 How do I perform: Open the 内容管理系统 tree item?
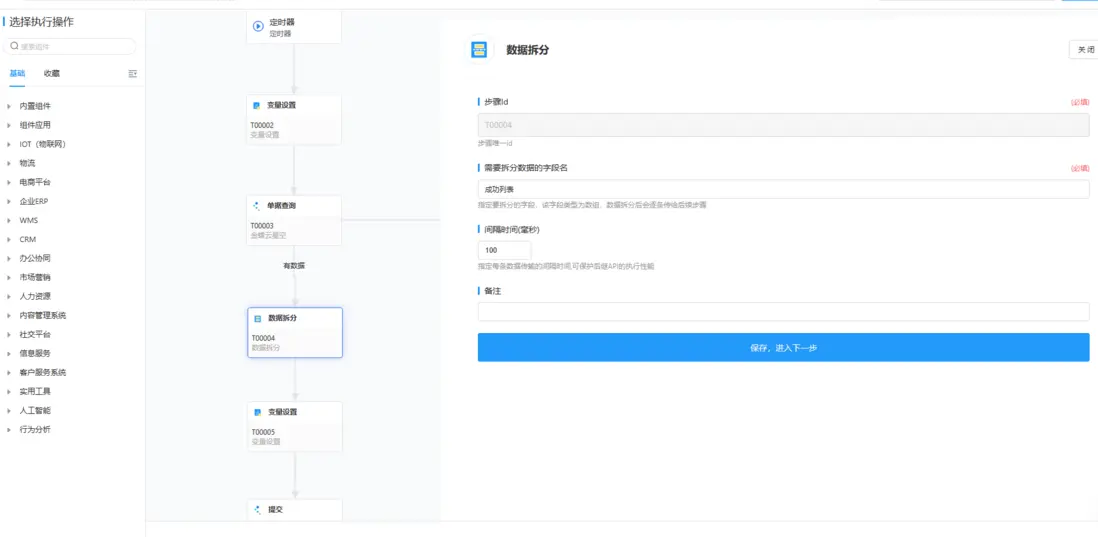click(45, 315)
